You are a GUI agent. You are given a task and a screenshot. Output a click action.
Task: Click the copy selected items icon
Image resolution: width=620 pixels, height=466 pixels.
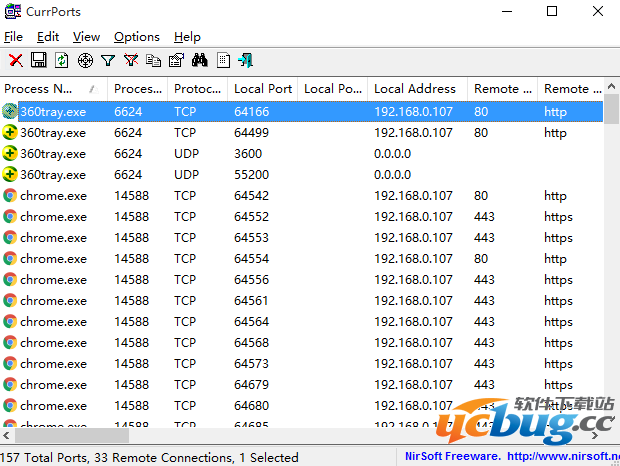153,61
